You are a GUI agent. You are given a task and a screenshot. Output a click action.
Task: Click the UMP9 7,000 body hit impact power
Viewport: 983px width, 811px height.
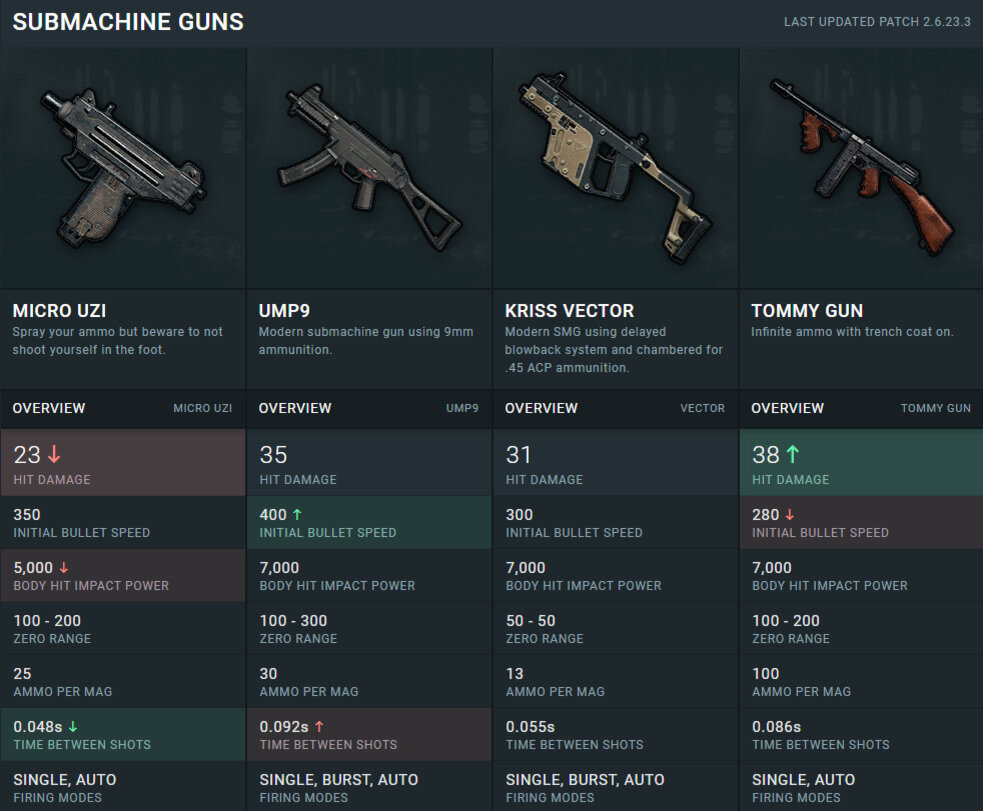click(280, 568)
